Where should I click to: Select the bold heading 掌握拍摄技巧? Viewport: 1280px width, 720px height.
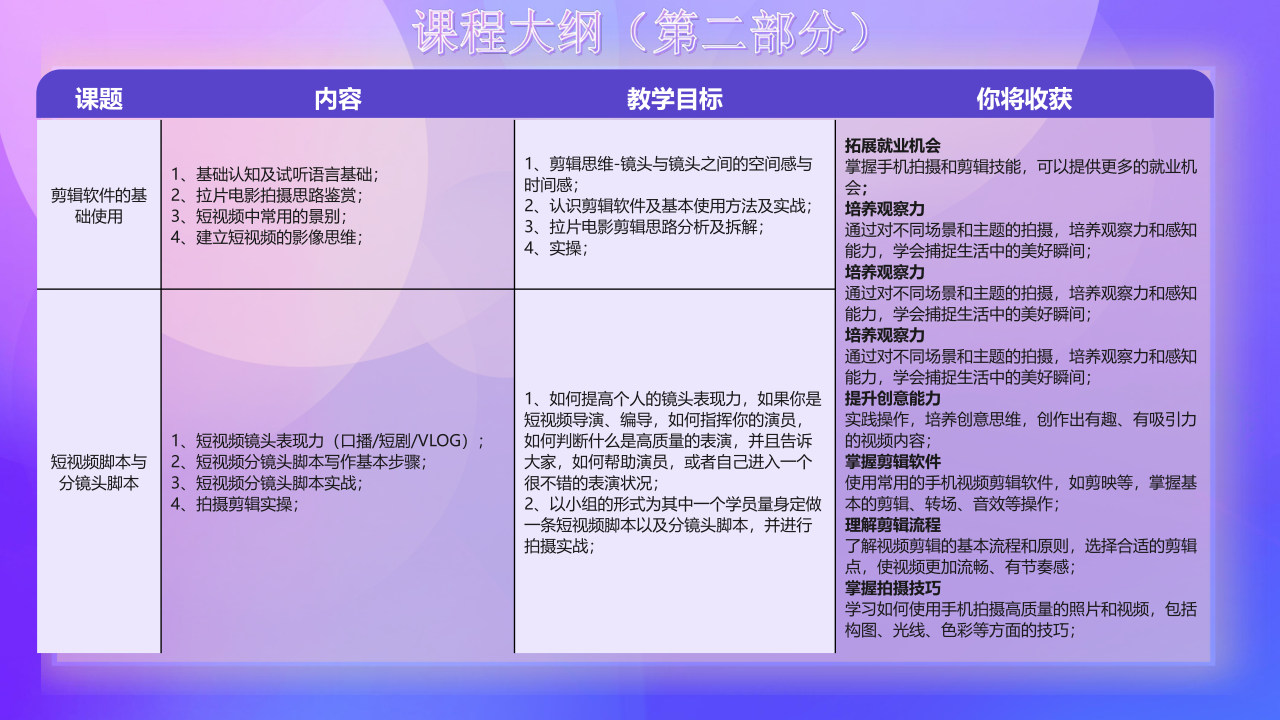(893, 587)
